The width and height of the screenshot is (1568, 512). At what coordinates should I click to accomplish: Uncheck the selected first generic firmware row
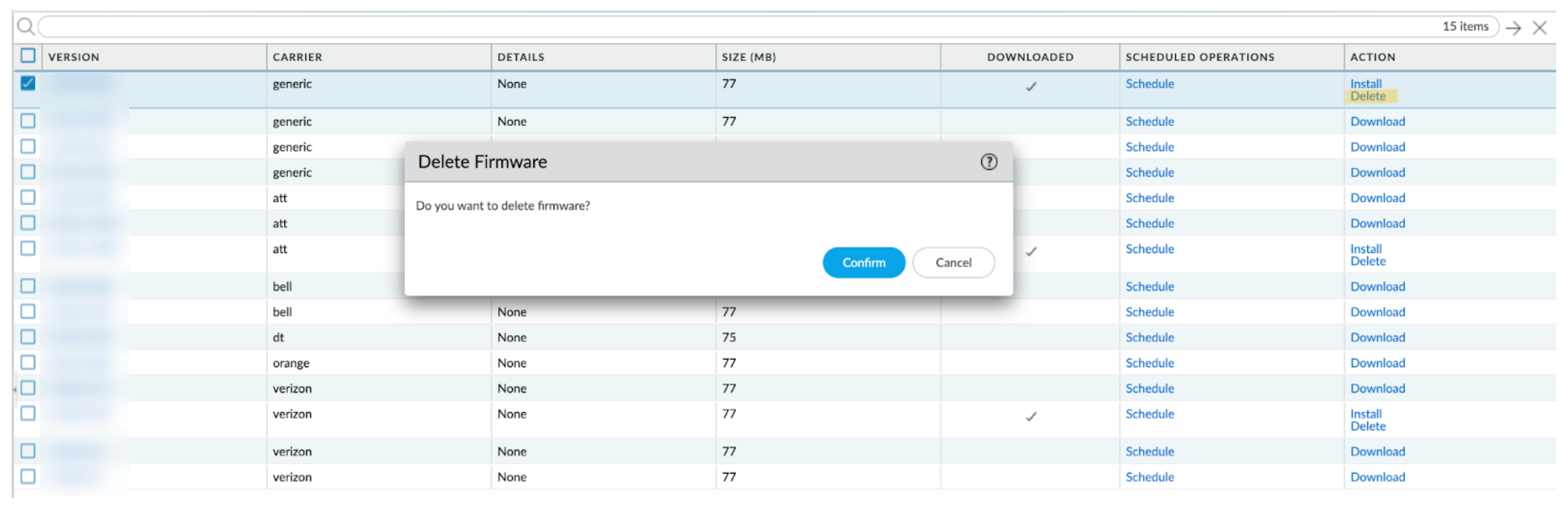[x=28, y=83]
